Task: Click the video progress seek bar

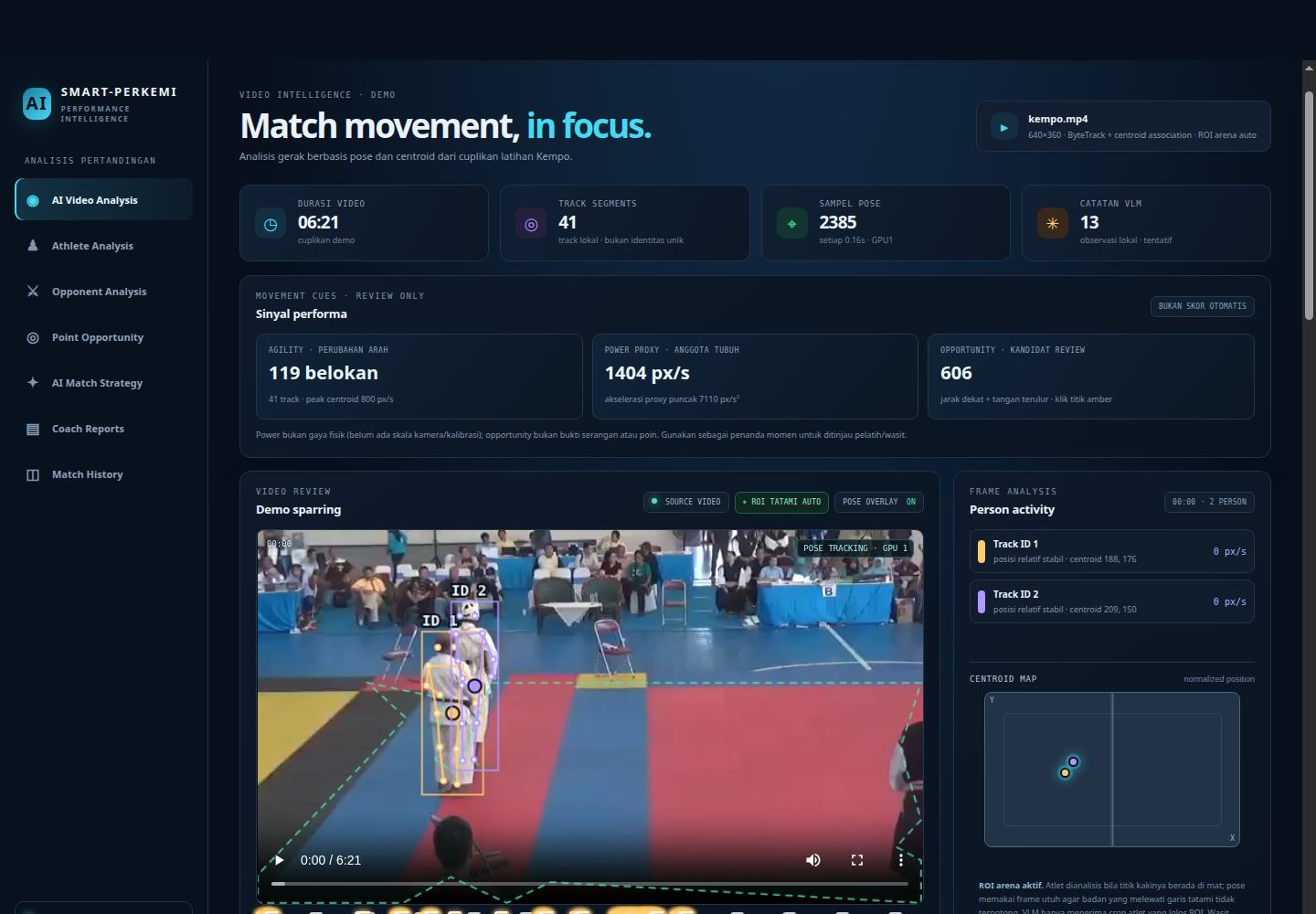Action: tap(589, 884)
